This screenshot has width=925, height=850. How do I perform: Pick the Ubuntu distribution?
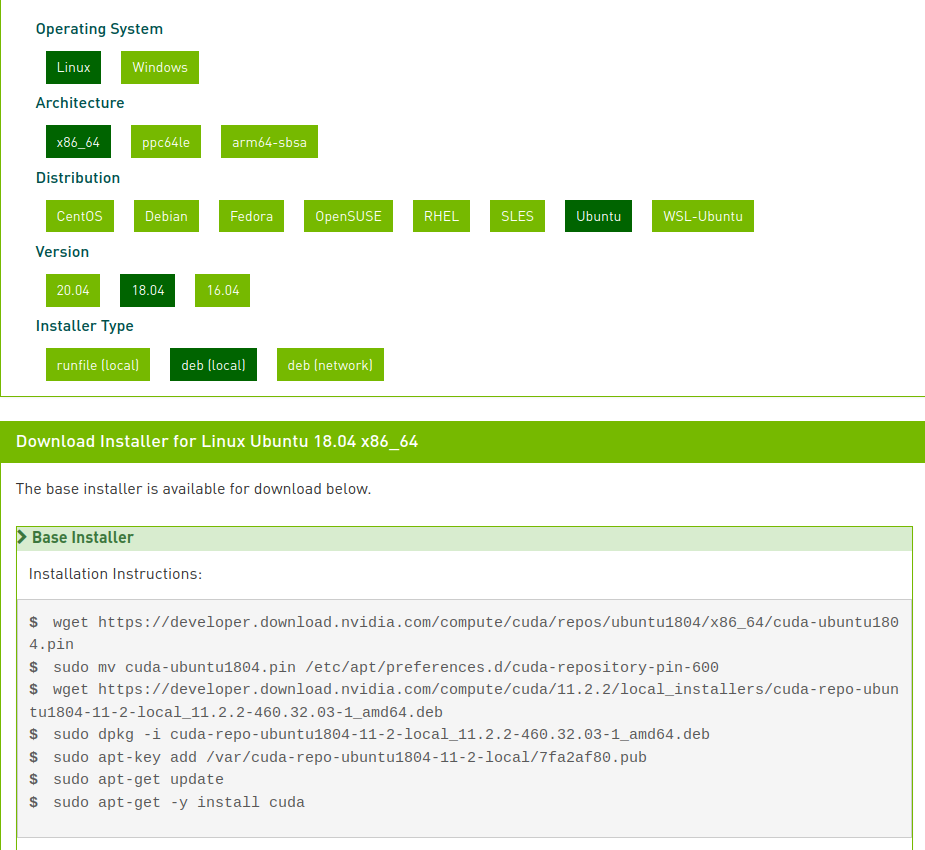pos(598,216)
